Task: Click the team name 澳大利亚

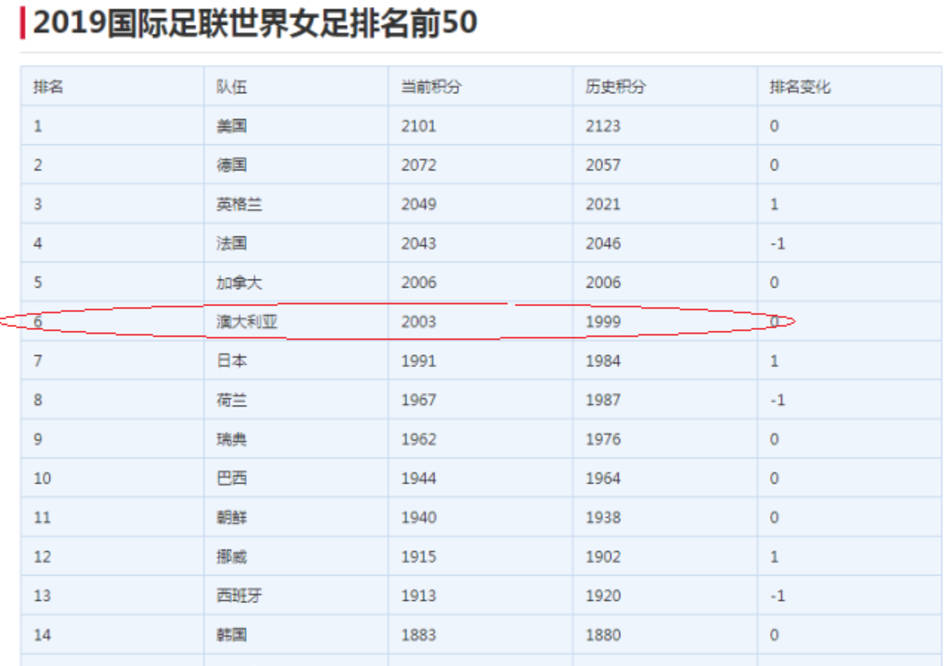Action: 247,322
